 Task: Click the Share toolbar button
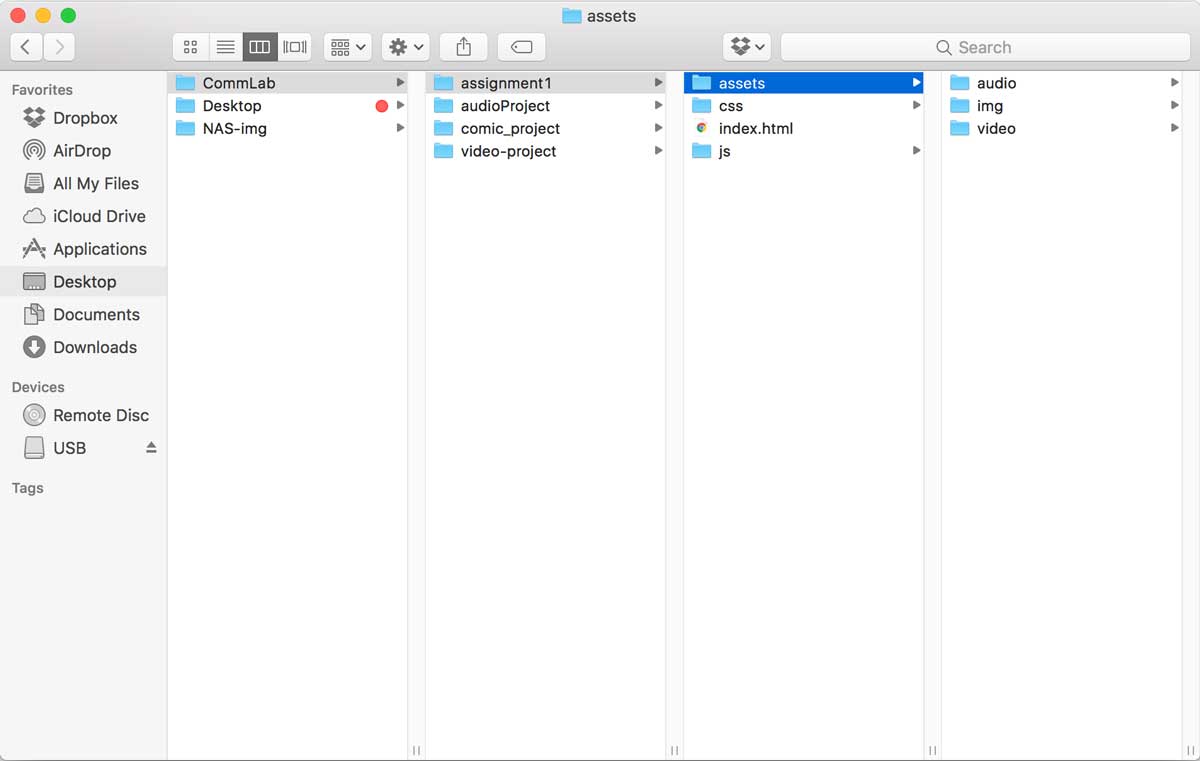pos(463,47)
